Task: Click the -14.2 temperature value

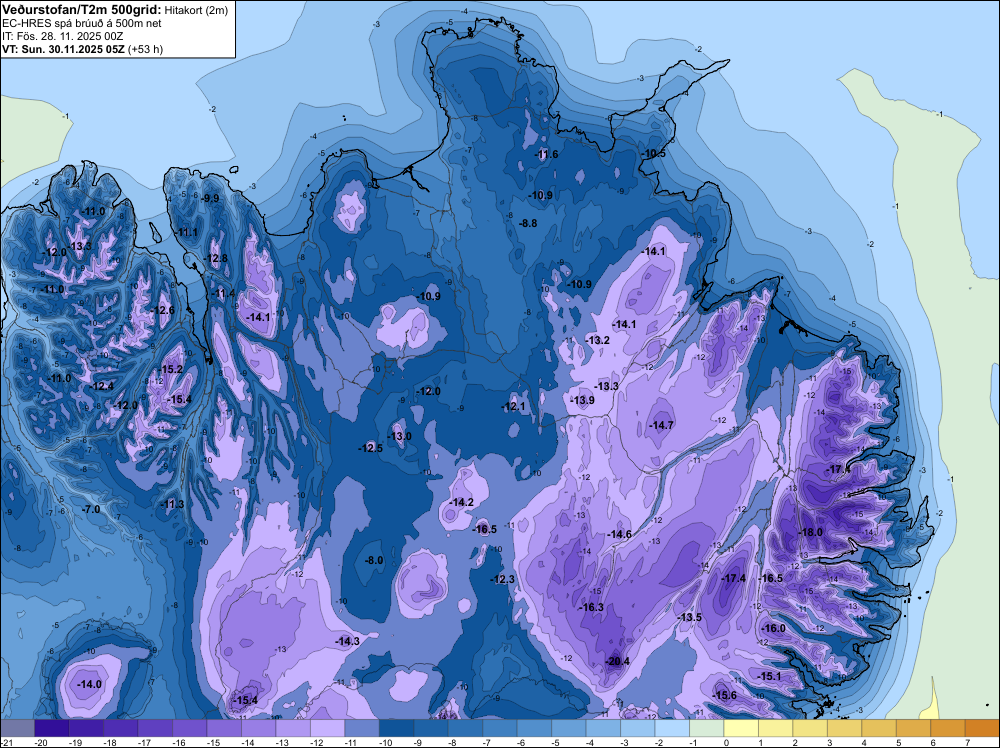Action: click(x=462, y=502)
